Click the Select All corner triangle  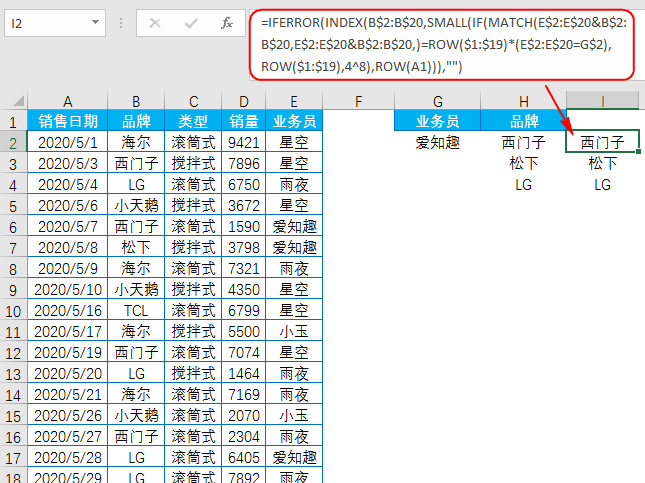pyautogui.click(x=18, y=101)
